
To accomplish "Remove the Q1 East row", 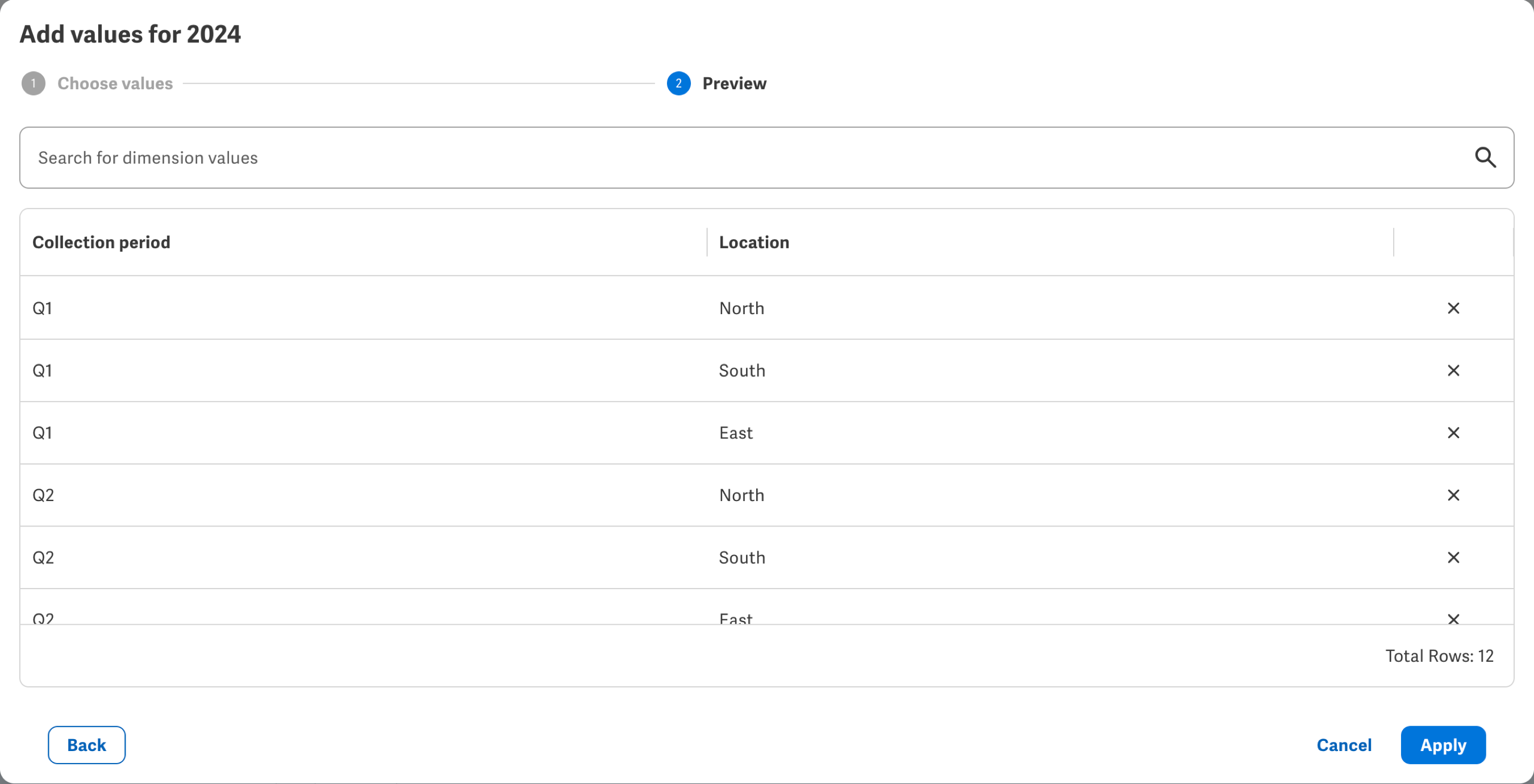I will tap(1453, 433).
